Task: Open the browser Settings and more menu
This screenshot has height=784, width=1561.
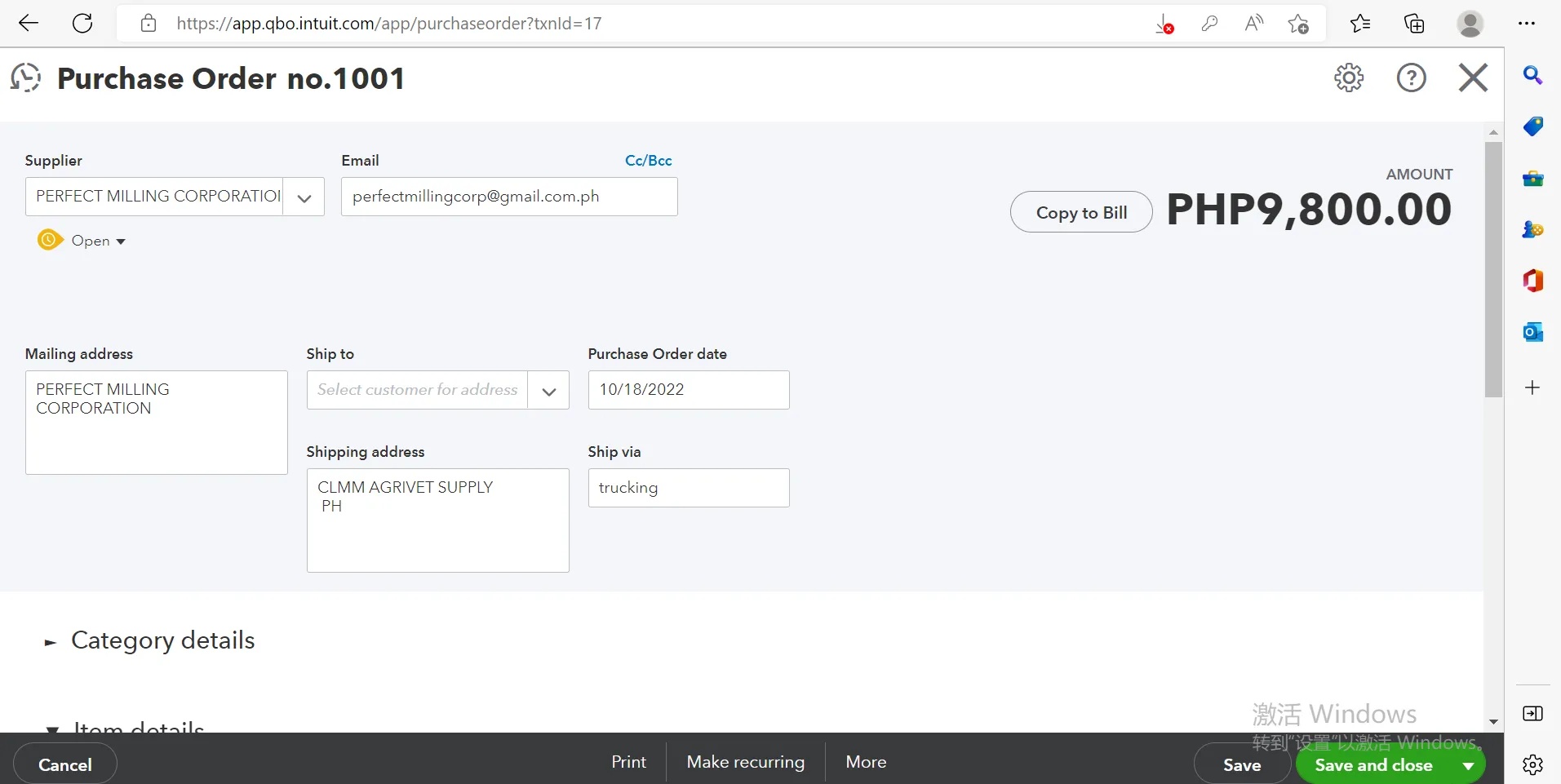Action: click(1527, 23)
